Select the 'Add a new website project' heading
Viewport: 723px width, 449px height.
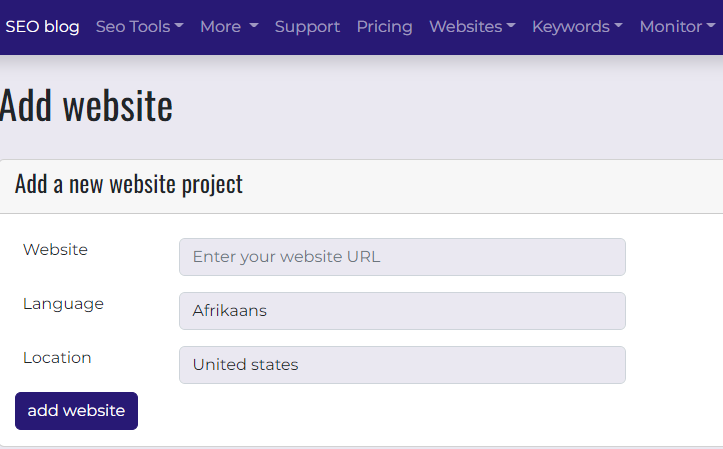pyautogui.click(x=129, y=185)
